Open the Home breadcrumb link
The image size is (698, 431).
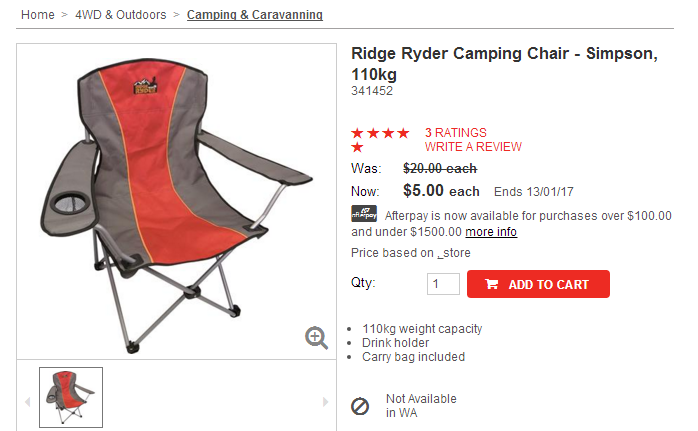tap(38, 15)
